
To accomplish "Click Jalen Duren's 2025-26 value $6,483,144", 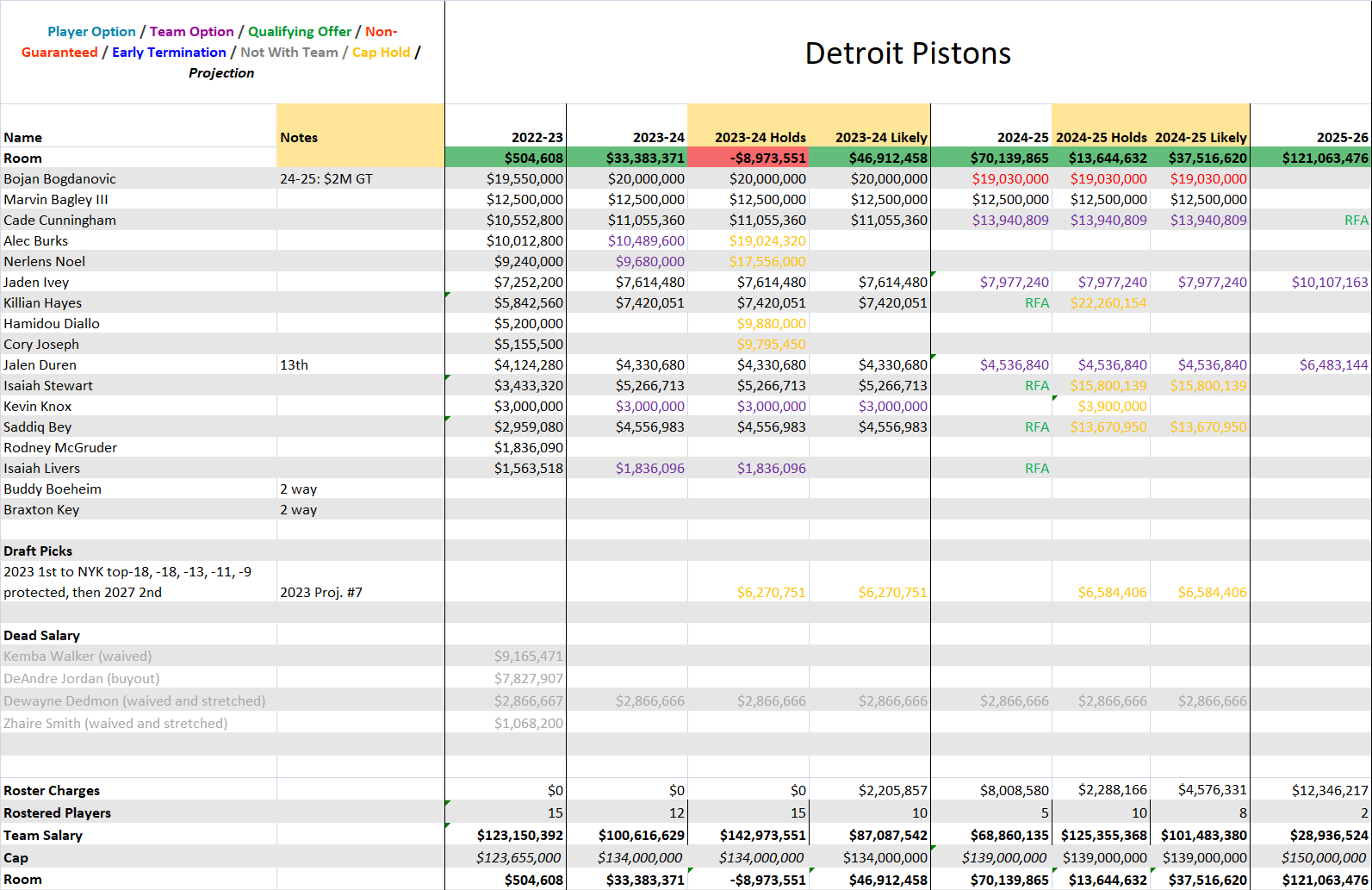I will point(1333,364).
